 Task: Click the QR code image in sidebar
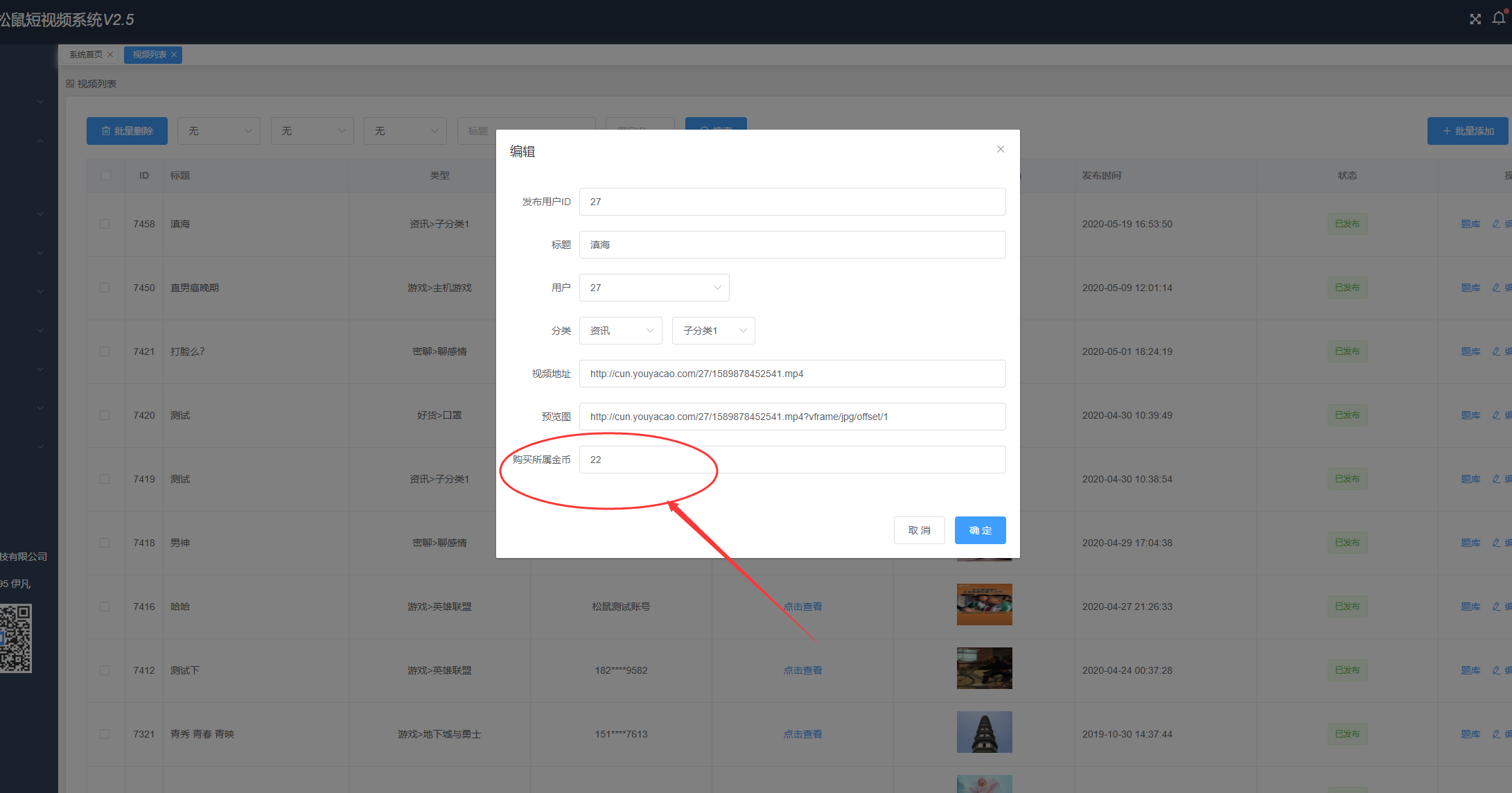15,638
